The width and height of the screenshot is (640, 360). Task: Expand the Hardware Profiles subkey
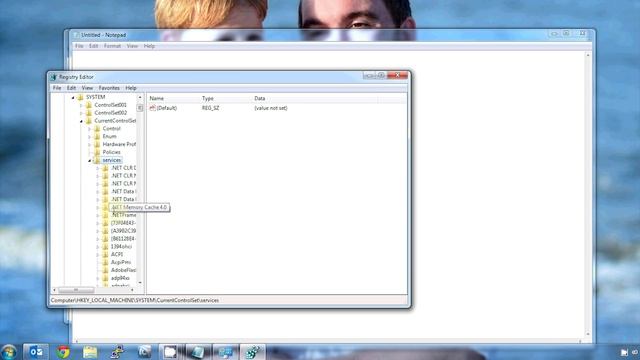[x=89, y=144]
